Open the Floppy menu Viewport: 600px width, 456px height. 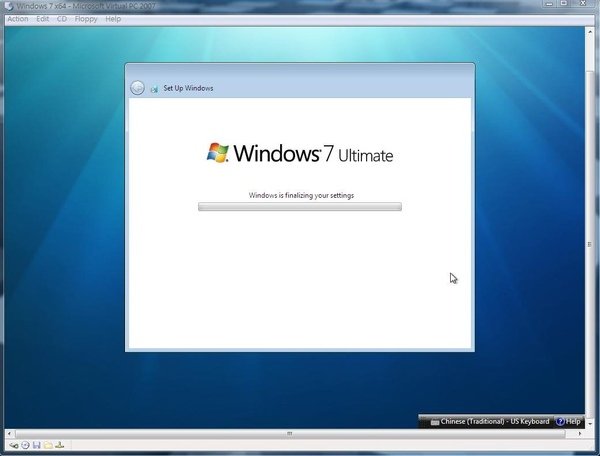86,19
